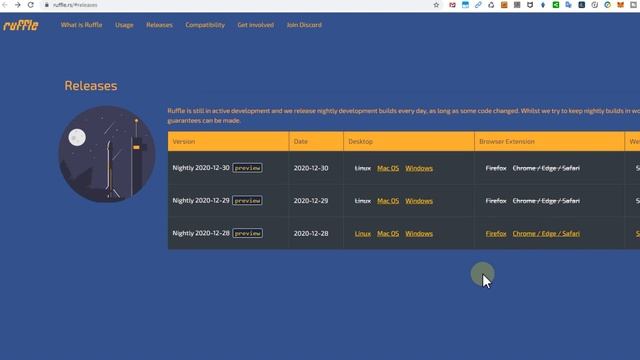
Task: Open the blue calendar extension icon
Action: click(465, 5)
